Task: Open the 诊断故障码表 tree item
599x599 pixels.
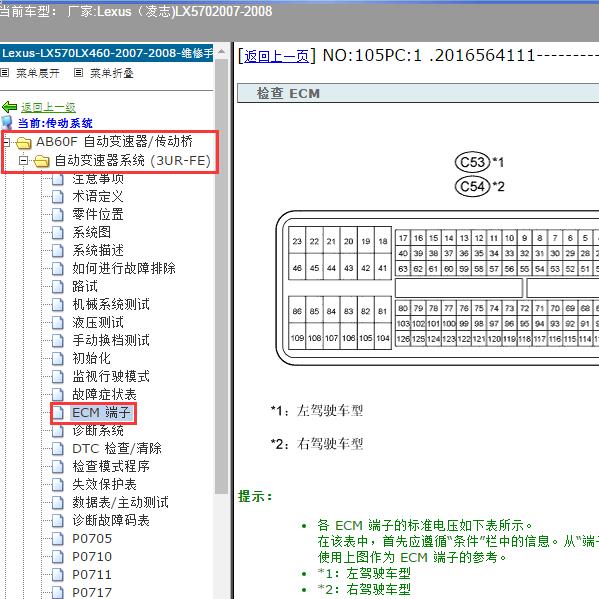Action: tap(111, 520)
